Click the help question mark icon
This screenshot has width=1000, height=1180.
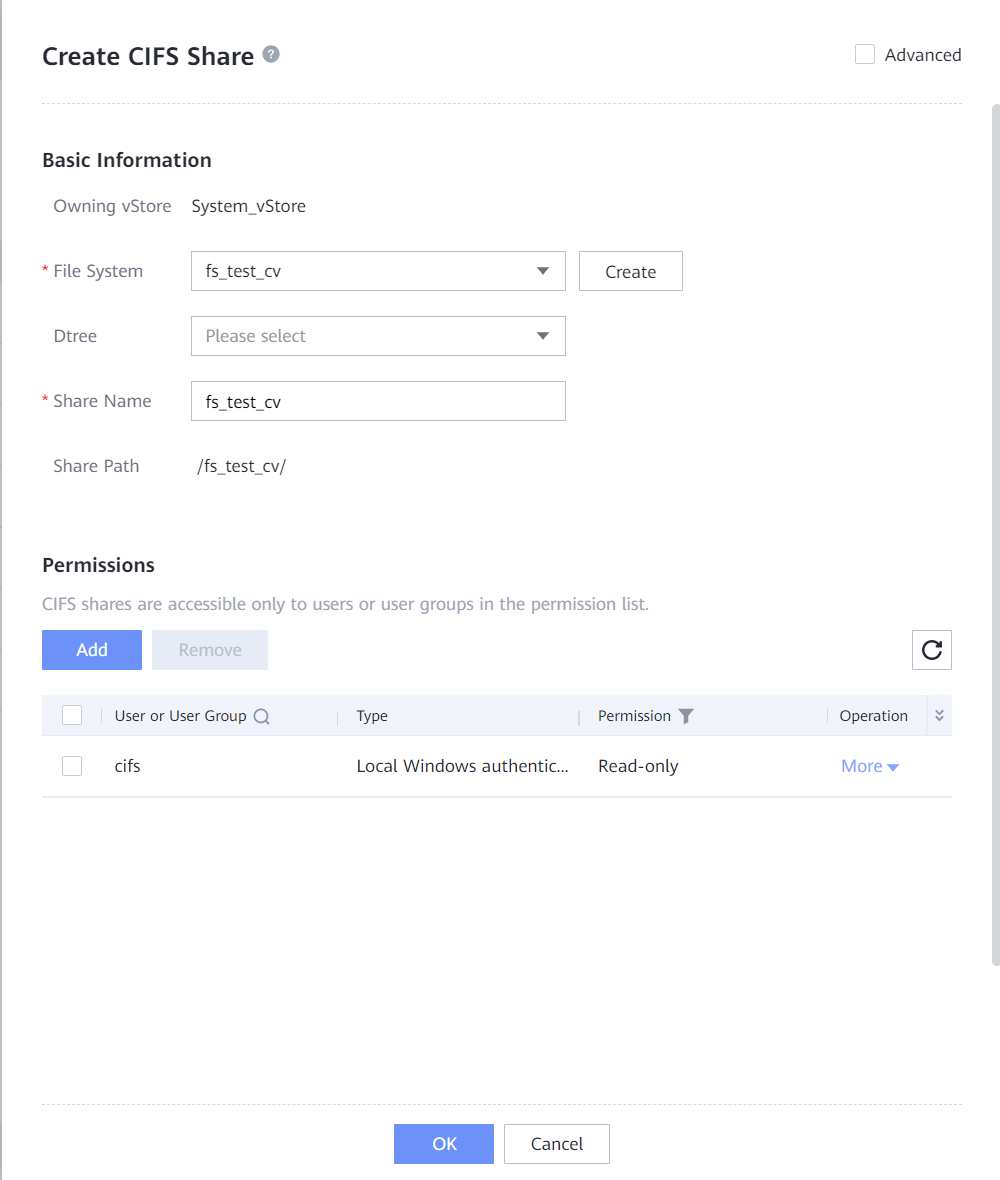click(x=271, y=55)
